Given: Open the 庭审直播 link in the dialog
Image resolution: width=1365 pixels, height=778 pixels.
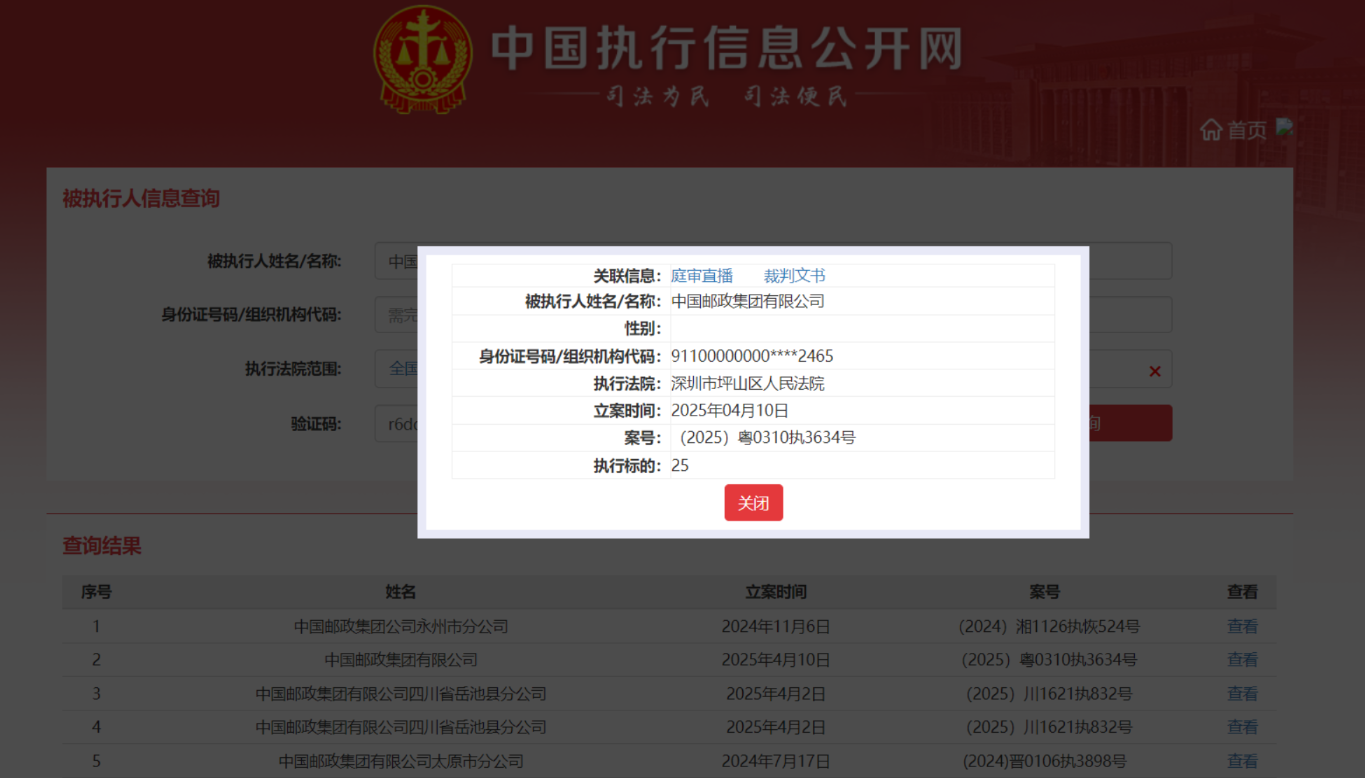Looking at the screenshot, I should pyautogui.click(x=702, y=276).
